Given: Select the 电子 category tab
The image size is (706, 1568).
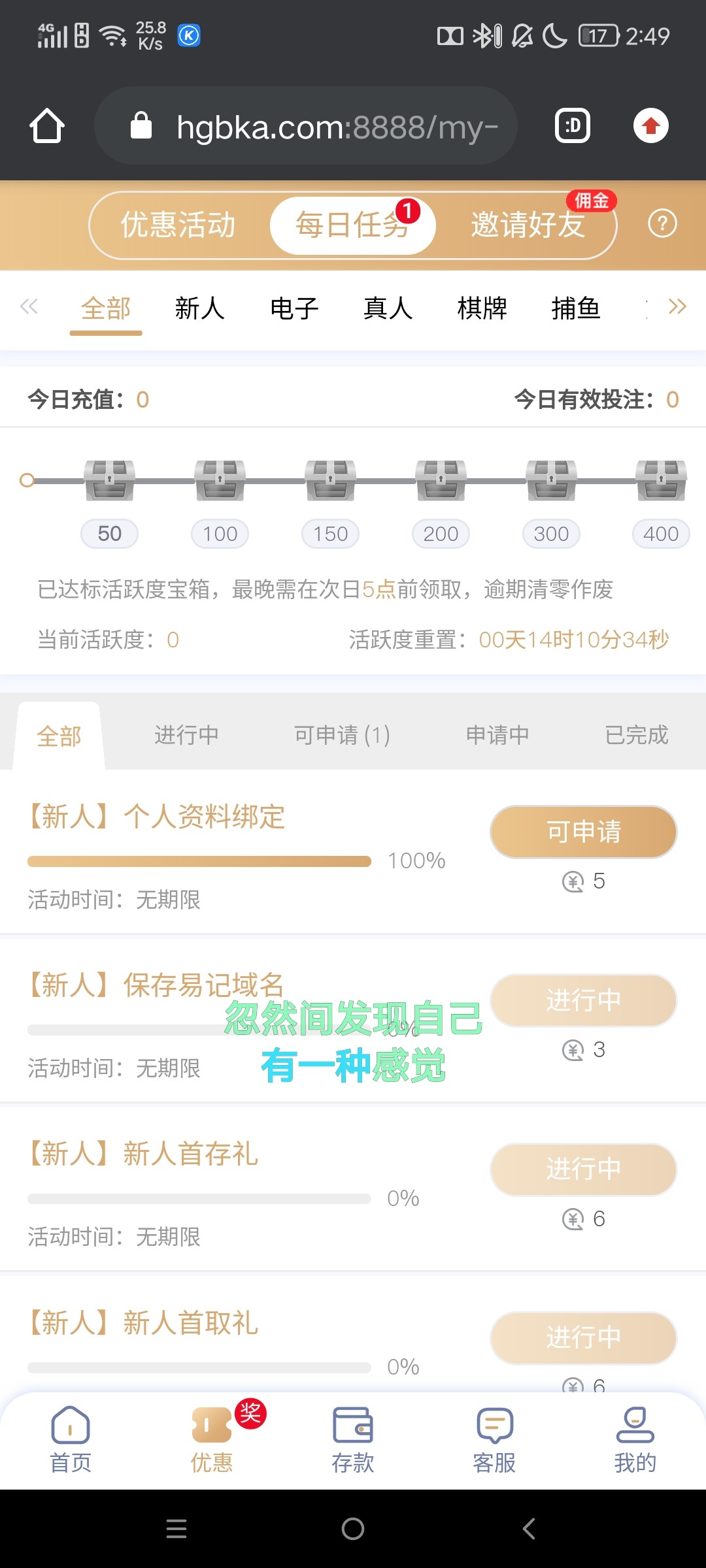Looking at the screenshot, I should pos(294,308).
